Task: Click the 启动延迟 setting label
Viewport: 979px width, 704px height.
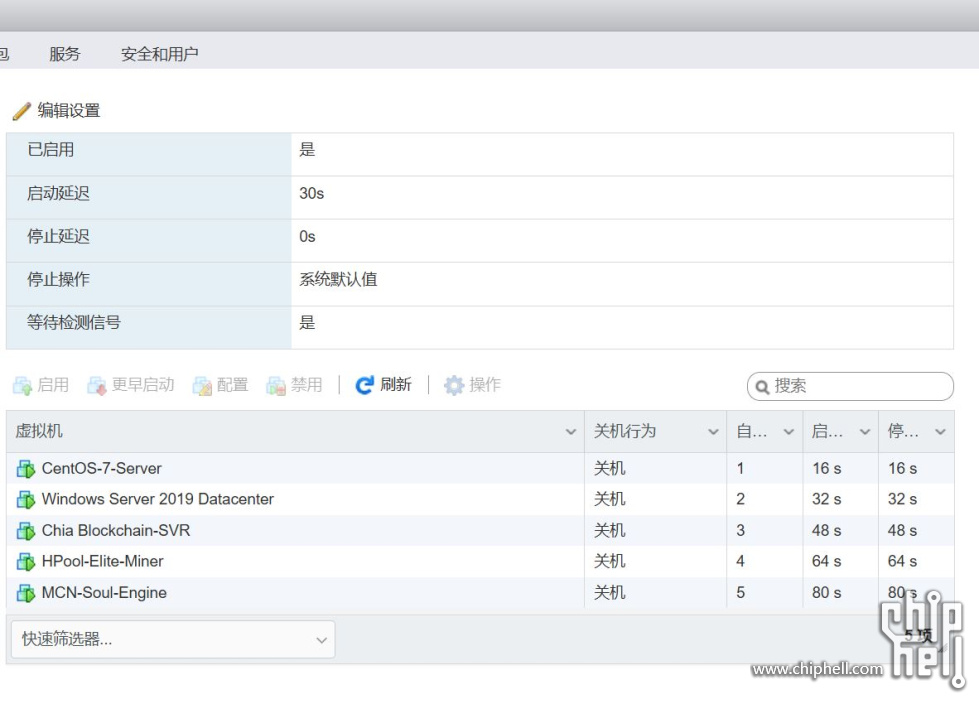Action: pyautogui.click(x=58, y=193)
